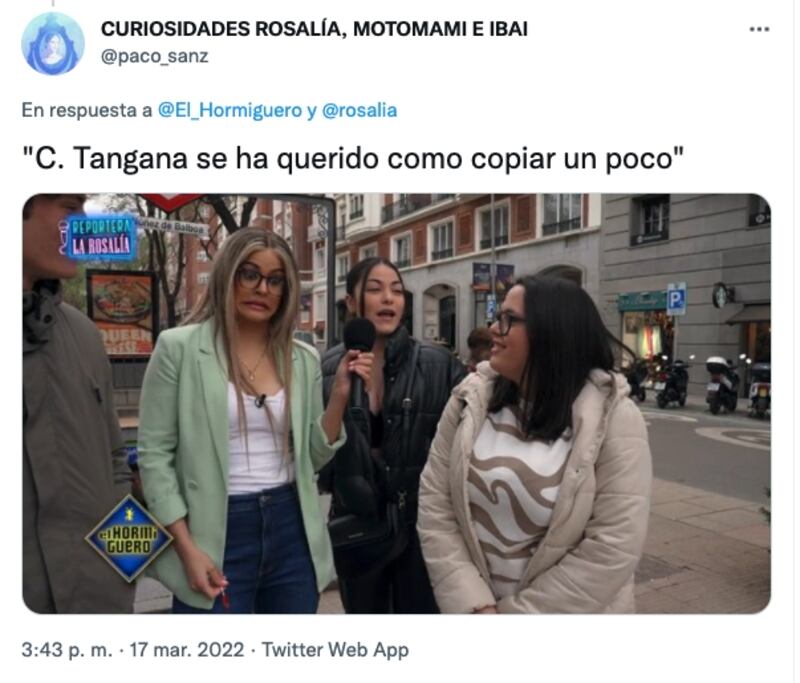Click the C. Tangana quote tweet text
This screenshot has height=683, width=800.
pos(353,159)
